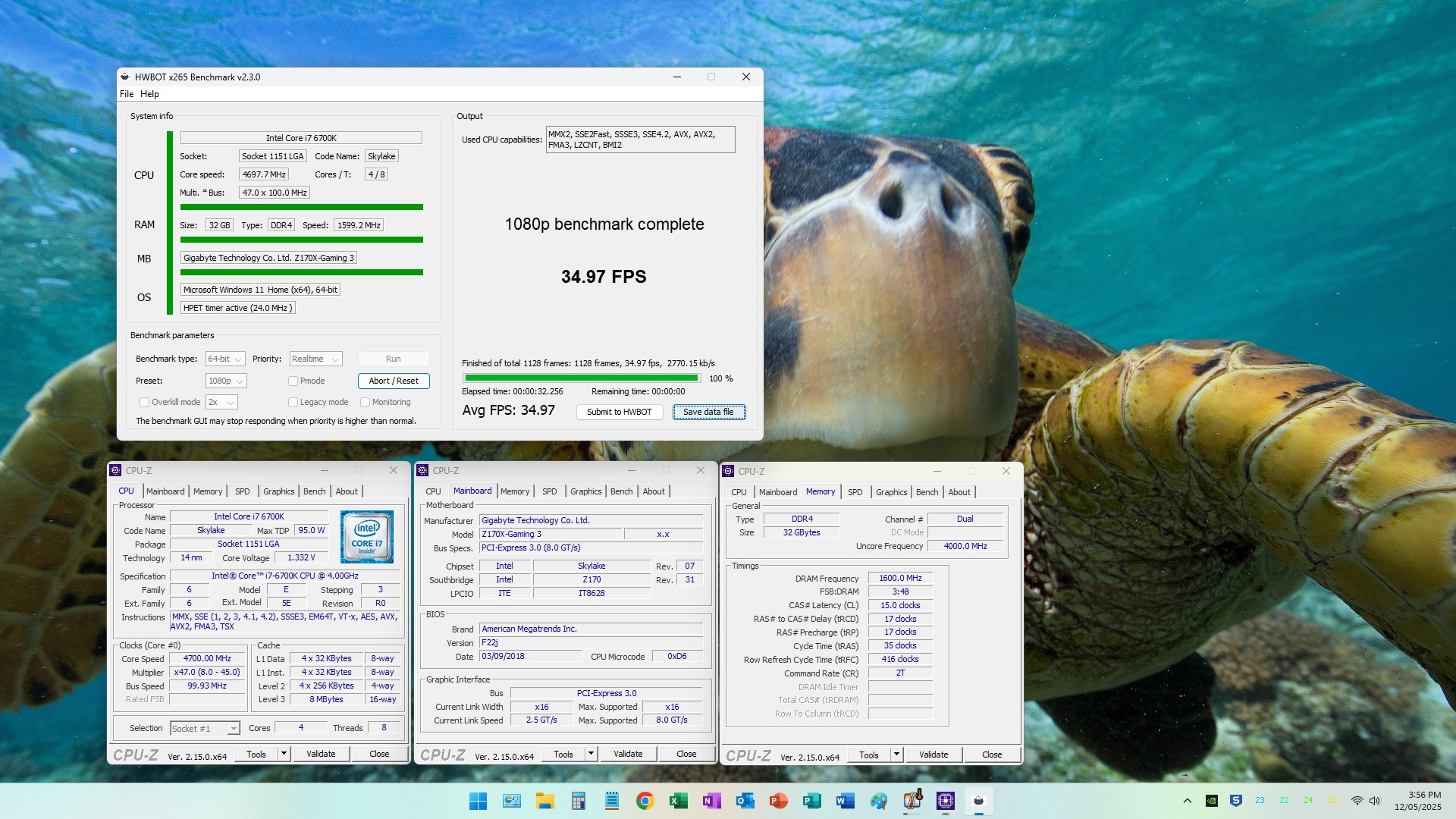Screen dimensions: 1456x819
Task: Select Graphics tab in middle CPU-Z window
Action: pos(585,491)
